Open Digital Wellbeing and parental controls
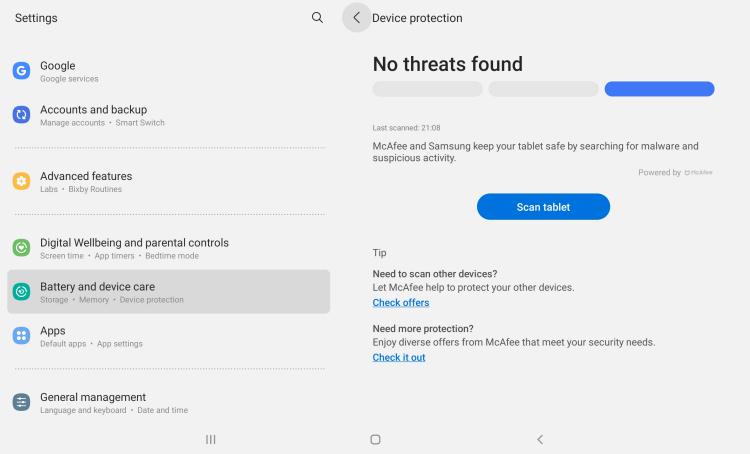750x454 pixels. [168, 248]
